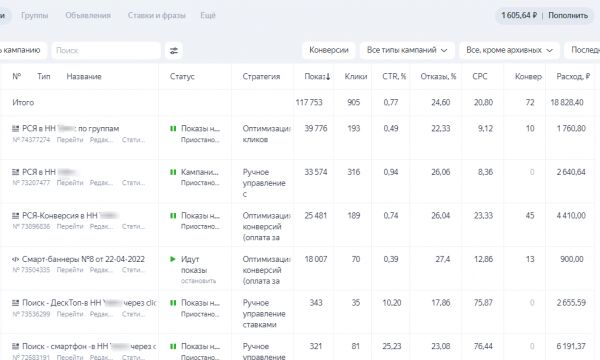Screen dimensions: 600x360
Task: Click sort arrow on Показы column
Action: click(328, 77)
